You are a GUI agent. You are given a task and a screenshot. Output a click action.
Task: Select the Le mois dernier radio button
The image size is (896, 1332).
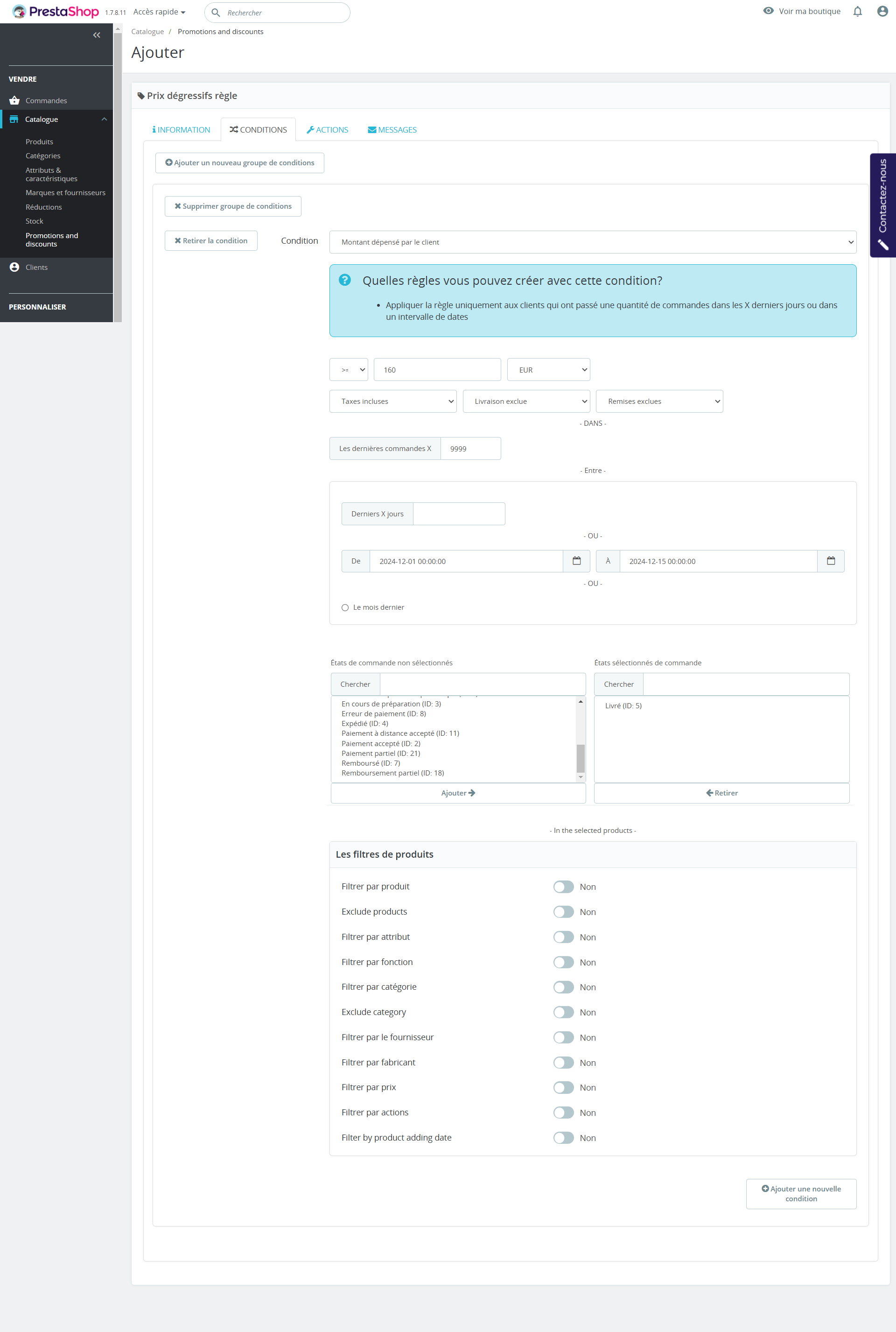pos(345,607)
